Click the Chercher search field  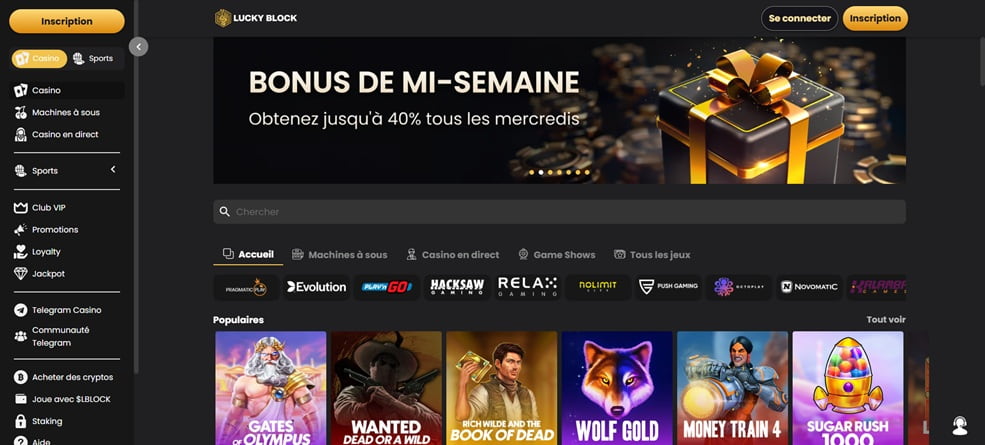point(559,212)
